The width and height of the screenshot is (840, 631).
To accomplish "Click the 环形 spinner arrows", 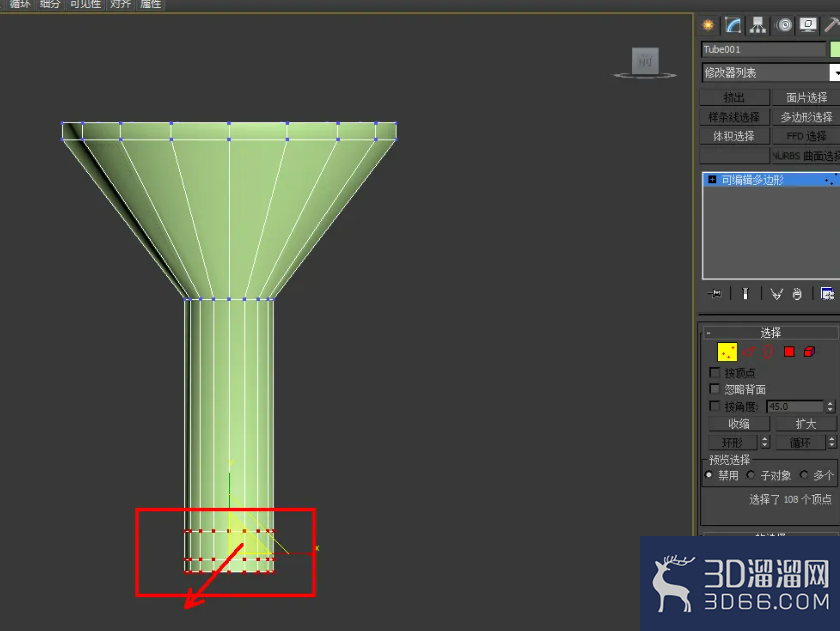I will point(764,442).
